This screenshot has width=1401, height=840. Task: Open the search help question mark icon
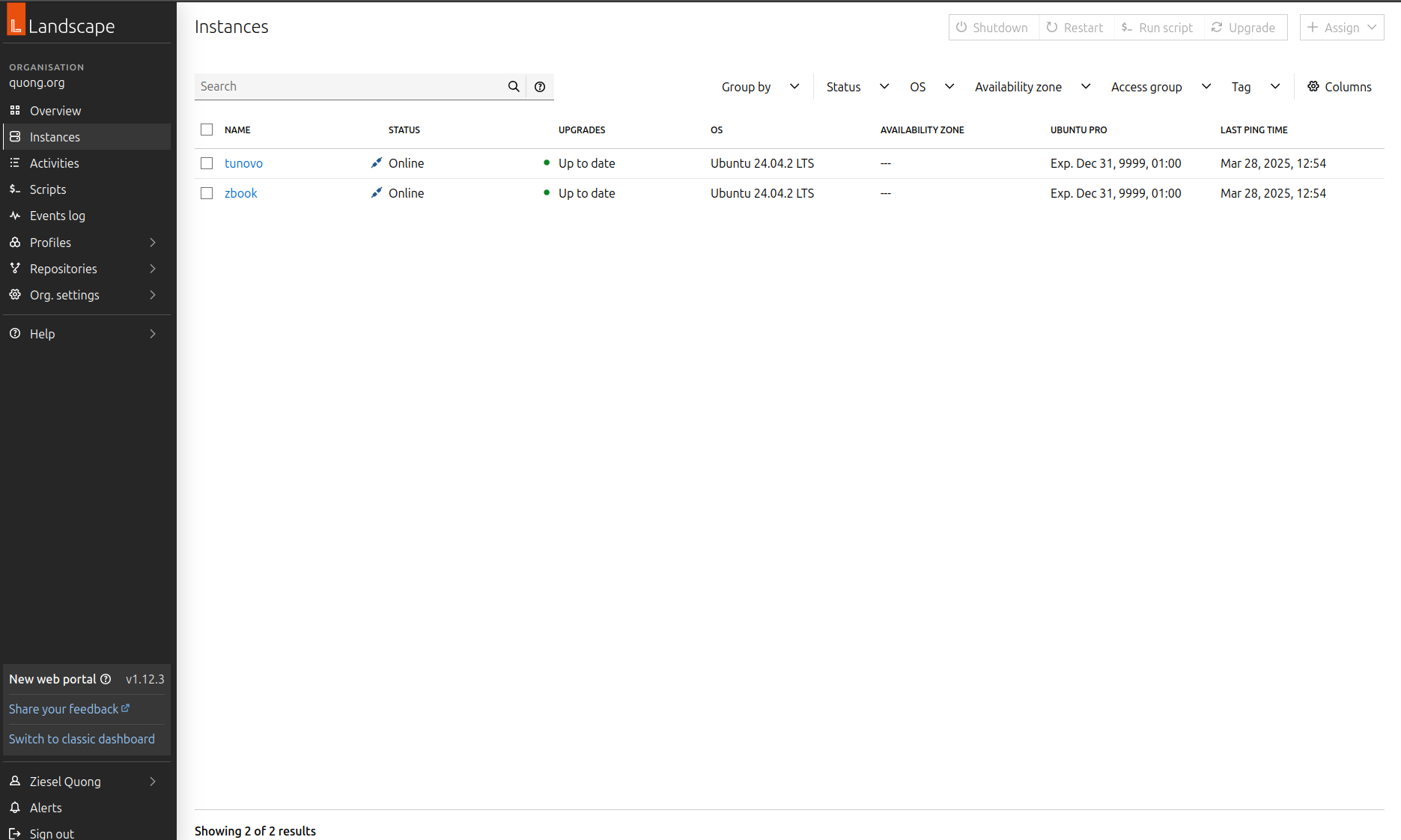pos(540,87)
